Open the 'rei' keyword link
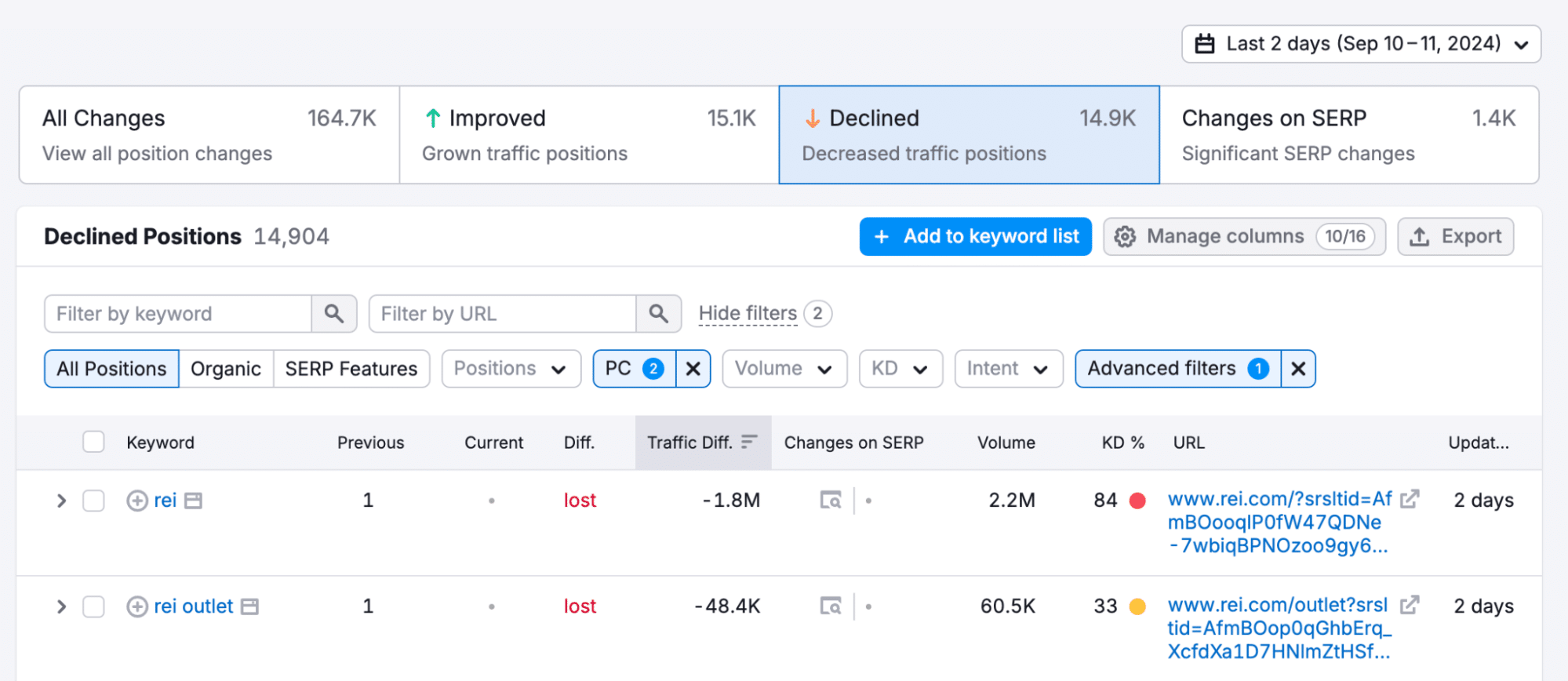1568x681 pixels. (x=165, y=501)
